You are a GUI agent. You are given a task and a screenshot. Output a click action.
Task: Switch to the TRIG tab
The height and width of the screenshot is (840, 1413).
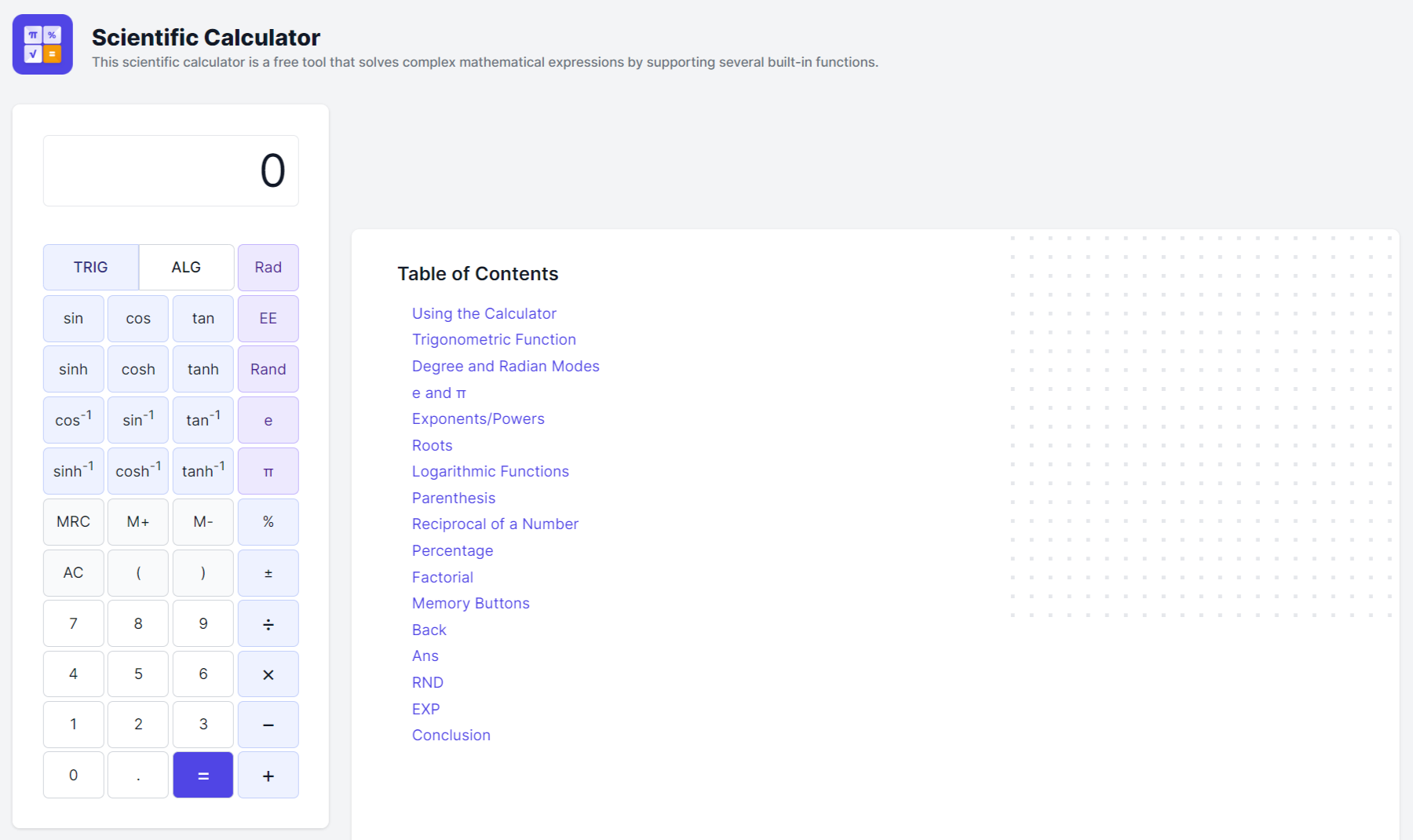[91, 268]
